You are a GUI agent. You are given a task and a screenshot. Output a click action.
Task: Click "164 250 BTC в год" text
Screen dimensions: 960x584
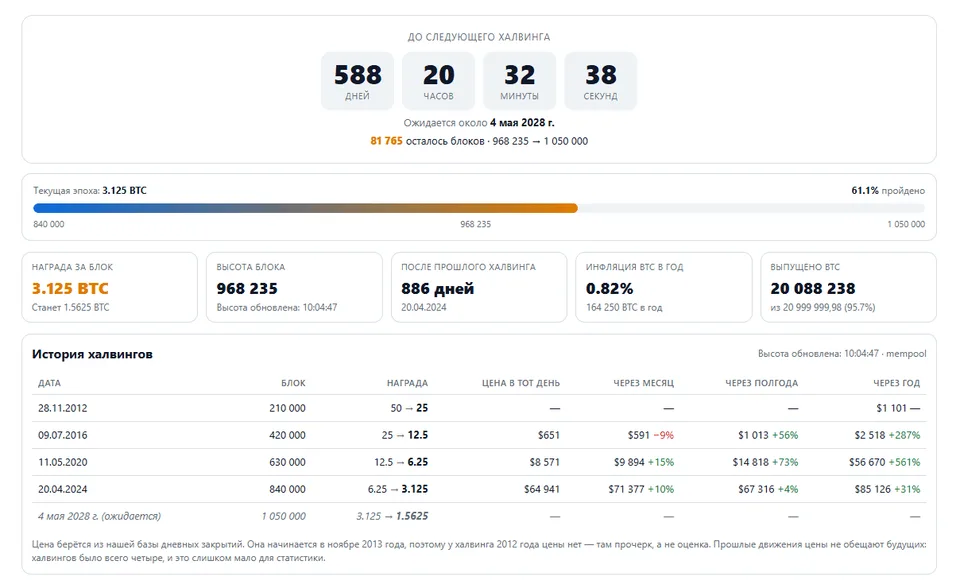(624, 307)
